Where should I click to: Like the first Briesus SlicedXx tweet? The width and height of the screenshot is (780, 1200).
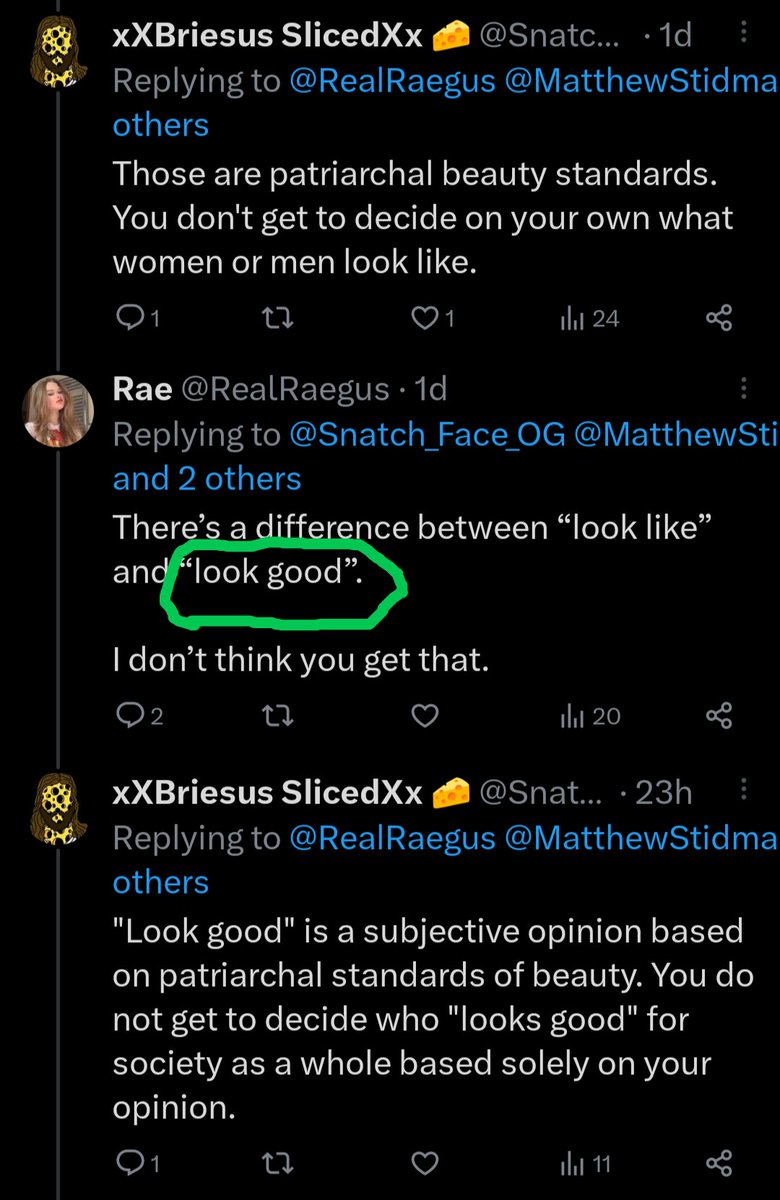click(434, 319)
